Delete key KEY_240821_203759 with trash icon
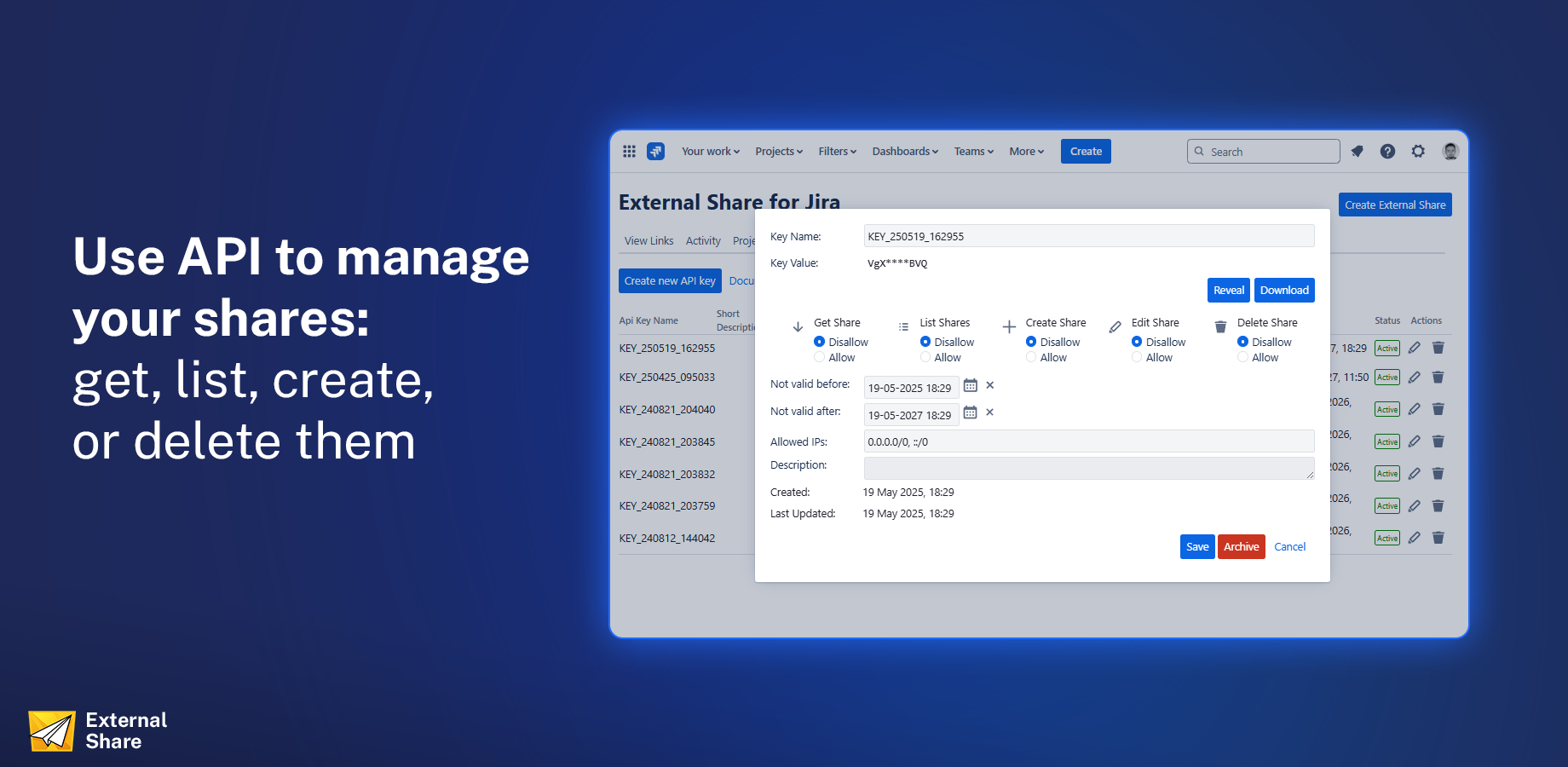The width and height of the screenshot is (1568, 767). (x=1438, y=506)
